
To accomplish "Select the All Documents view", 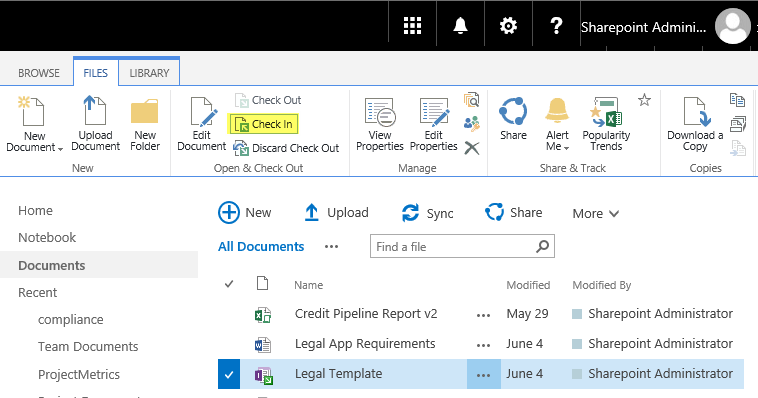I will tap(261, 247).
